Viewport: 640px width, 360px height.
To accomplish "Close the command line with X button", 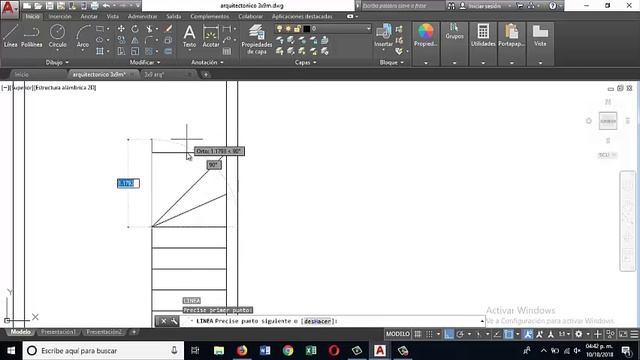I will 163,321.
